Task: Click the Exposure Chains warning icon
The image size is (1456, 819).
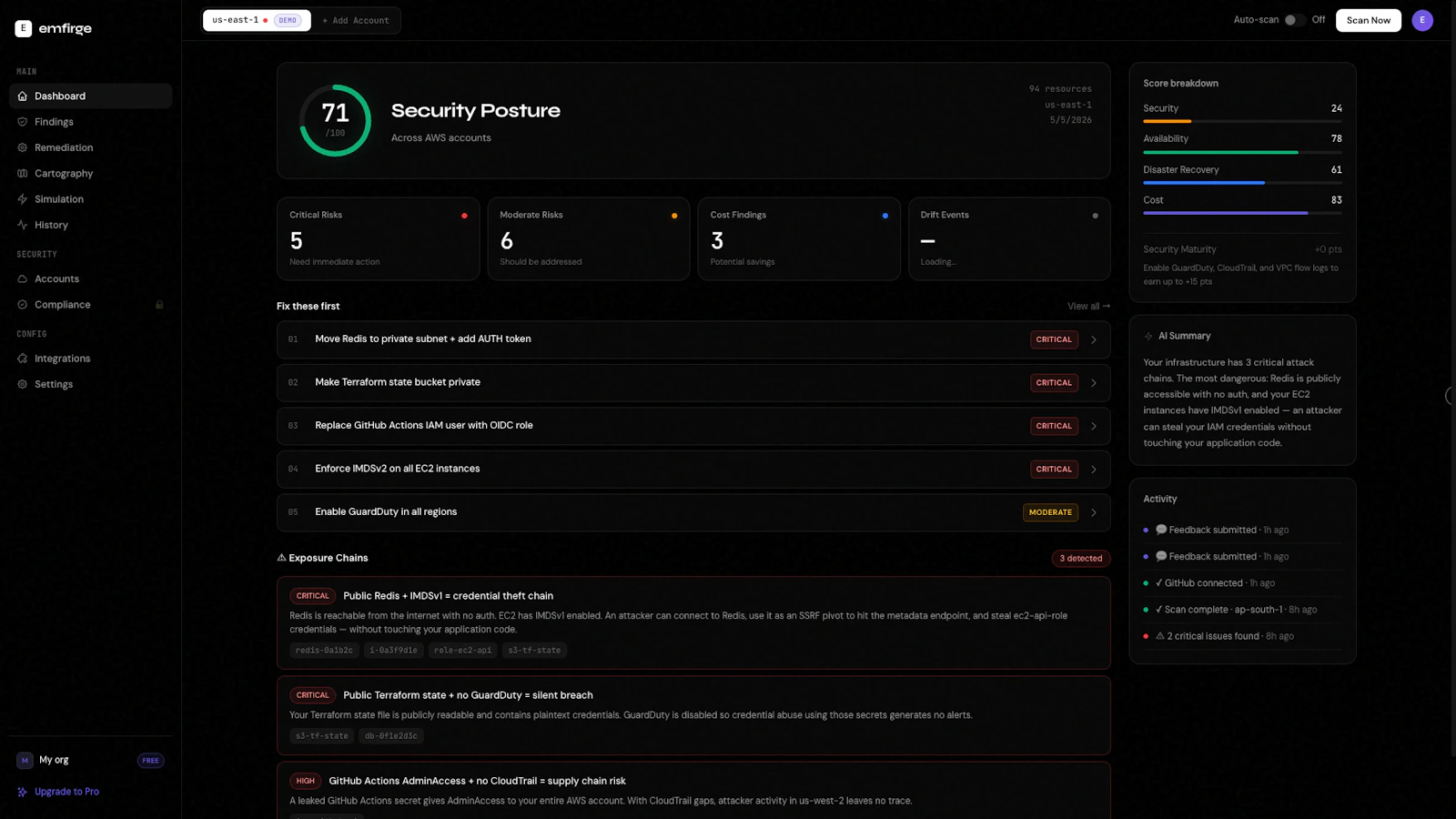Action: (x=281, y=558)
